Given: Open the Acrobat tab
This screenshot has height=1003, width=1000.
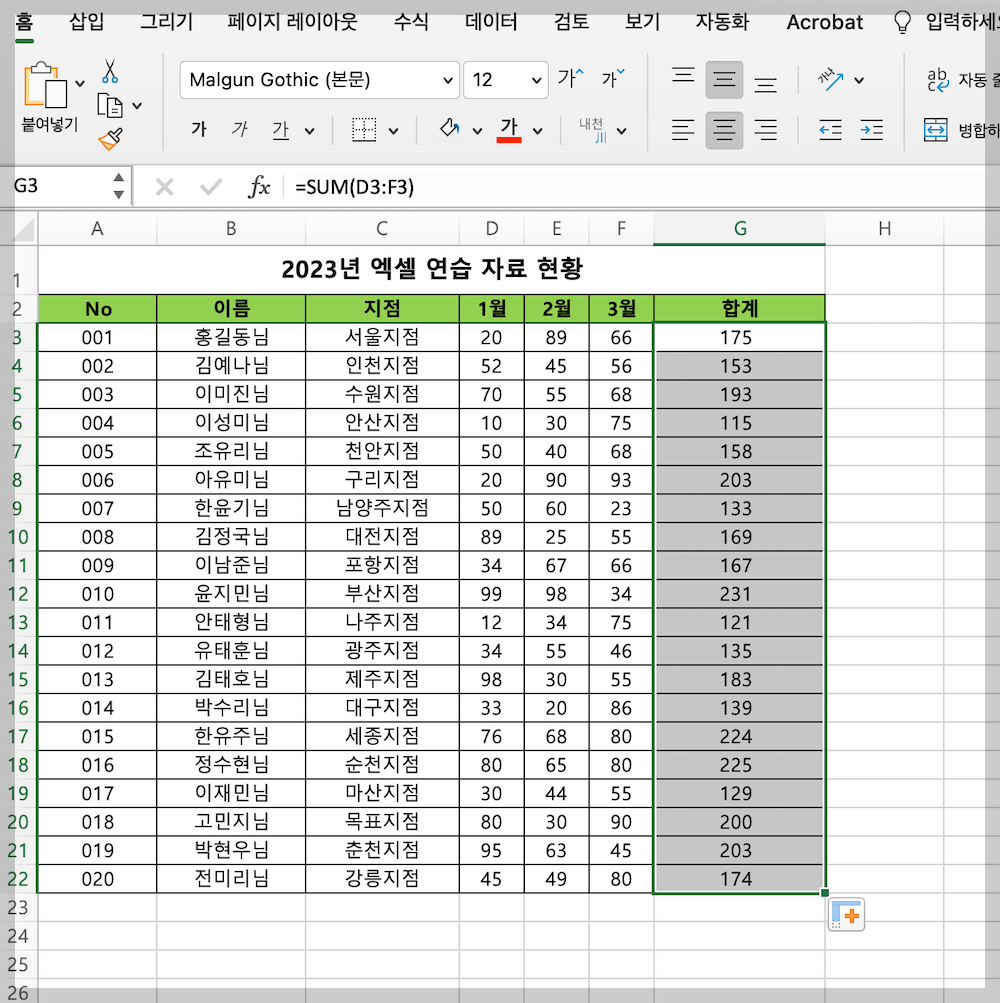Looking at the screenshot, I should 825,22.
